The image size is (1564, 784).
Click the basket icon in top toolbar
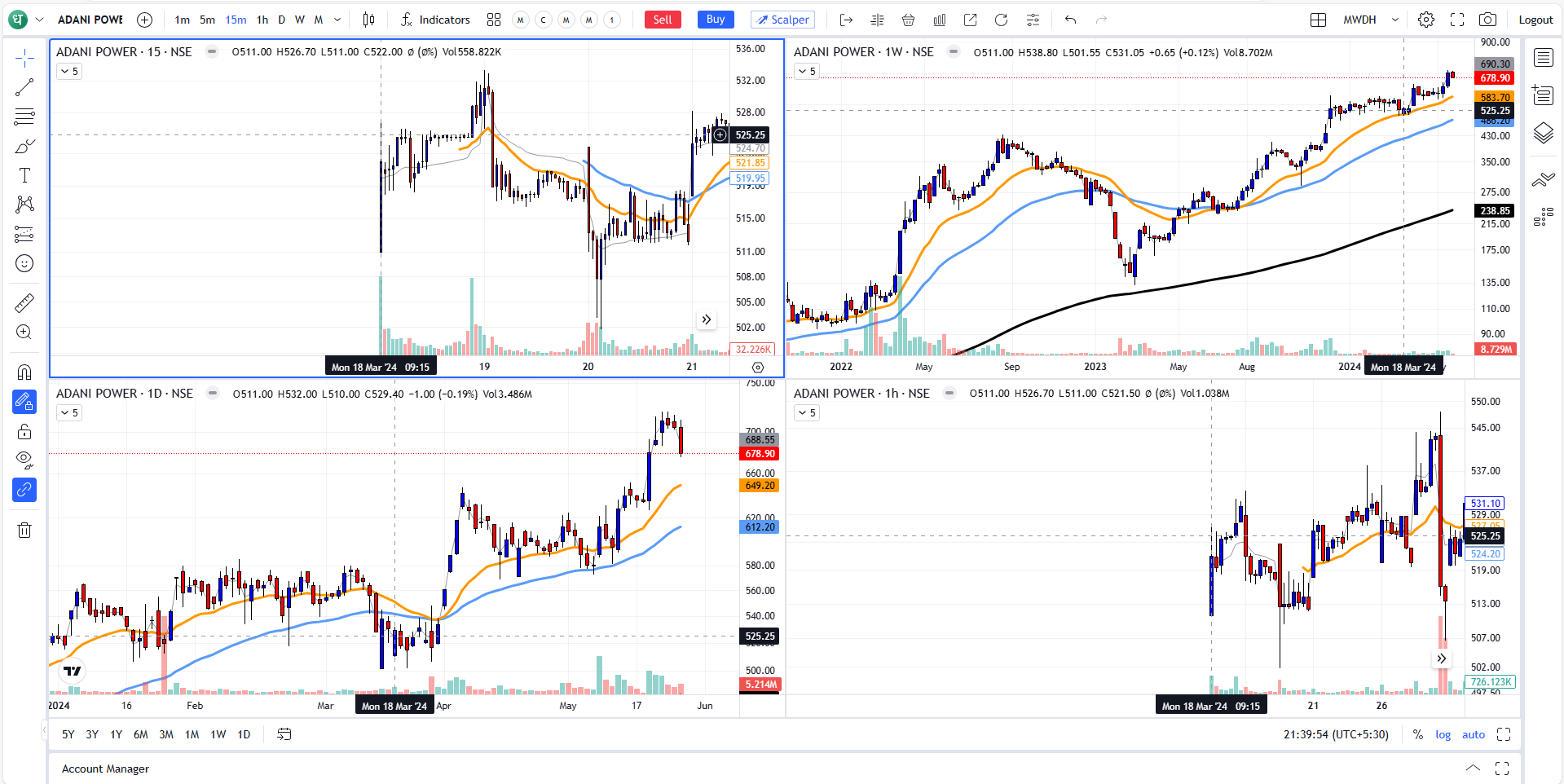[x=908, y=20]
